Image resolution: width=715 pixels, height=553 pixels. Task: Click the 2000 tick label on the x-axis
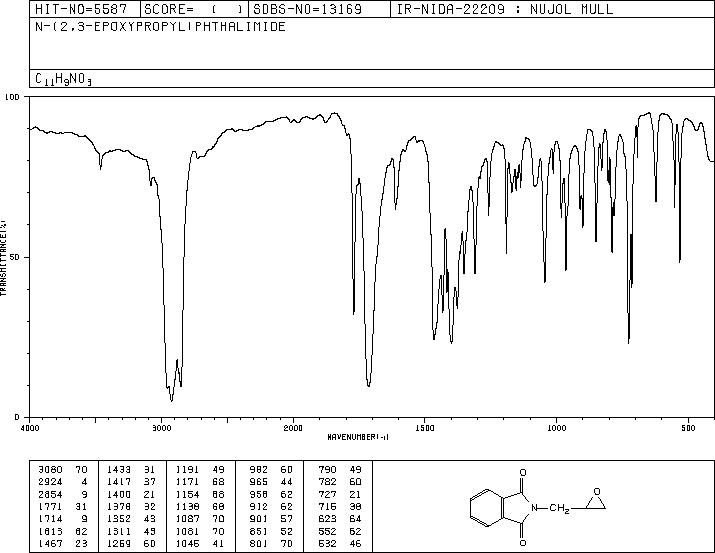click(293, 428)
